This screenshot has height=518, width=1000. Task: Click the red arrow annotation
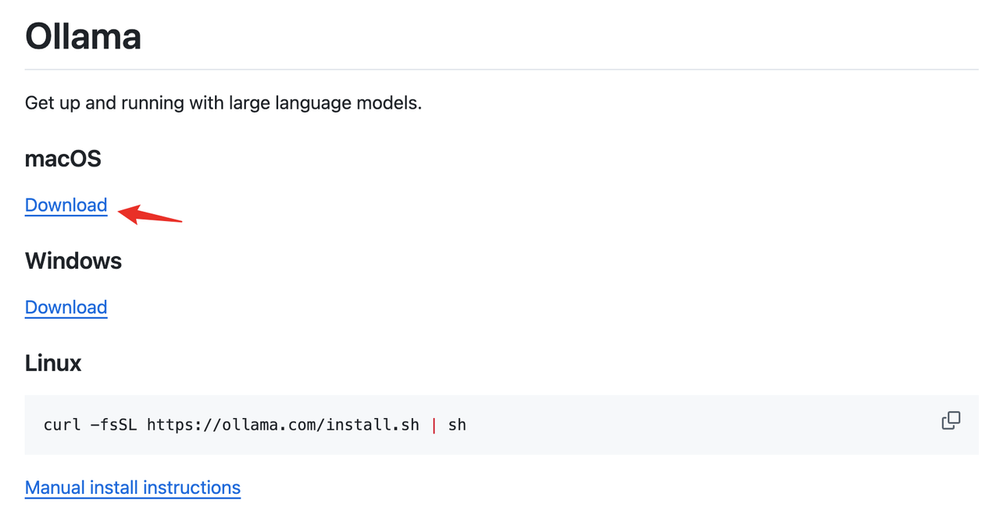[x=150, y=214]
